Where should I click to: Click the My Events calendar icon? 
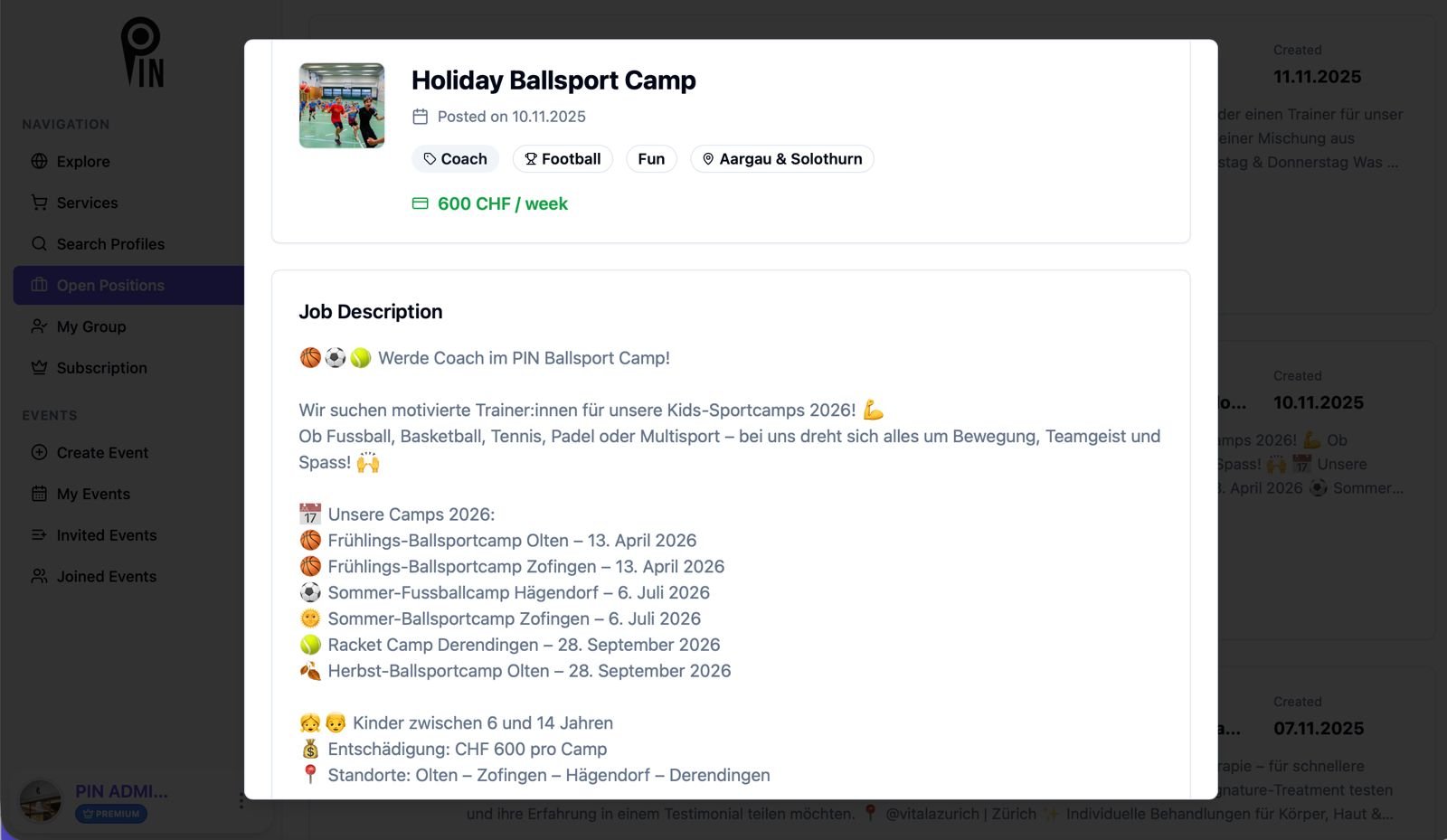pos(39,494)
